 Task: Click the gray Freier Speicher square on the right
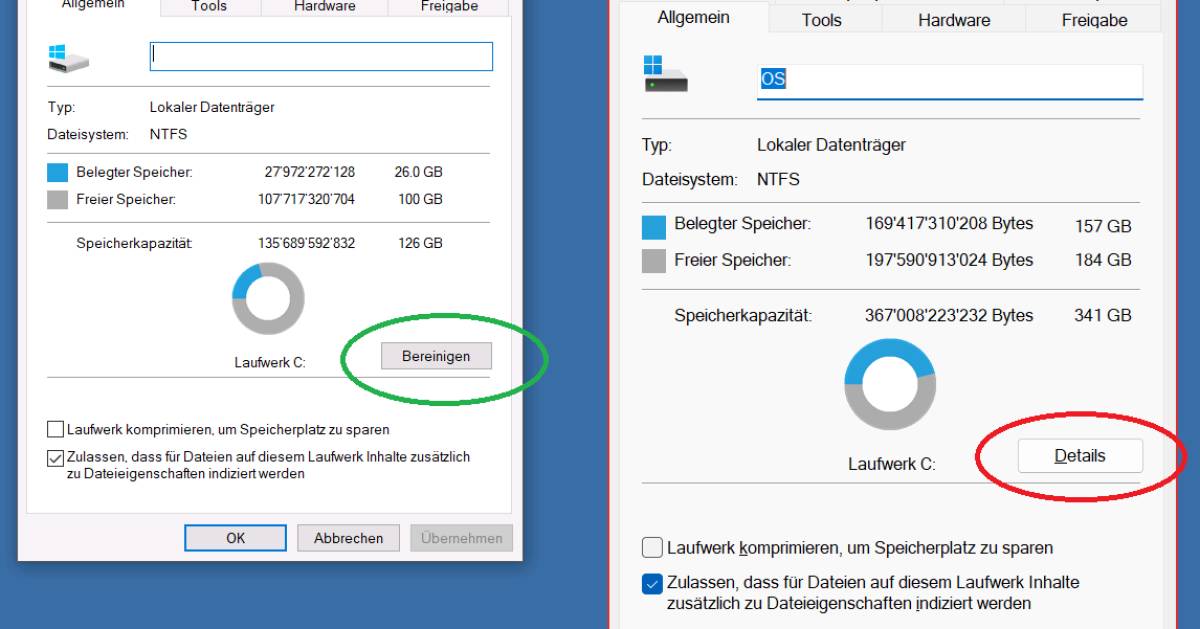[x=652, y=260]
